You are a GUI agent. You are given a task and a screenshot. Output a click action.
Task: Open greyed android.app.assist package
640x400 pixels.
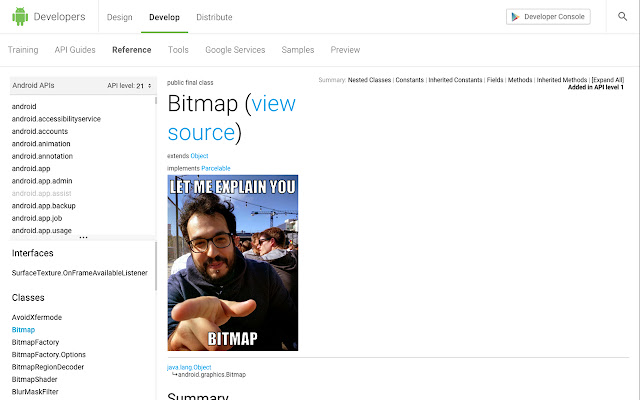point(42,193)
